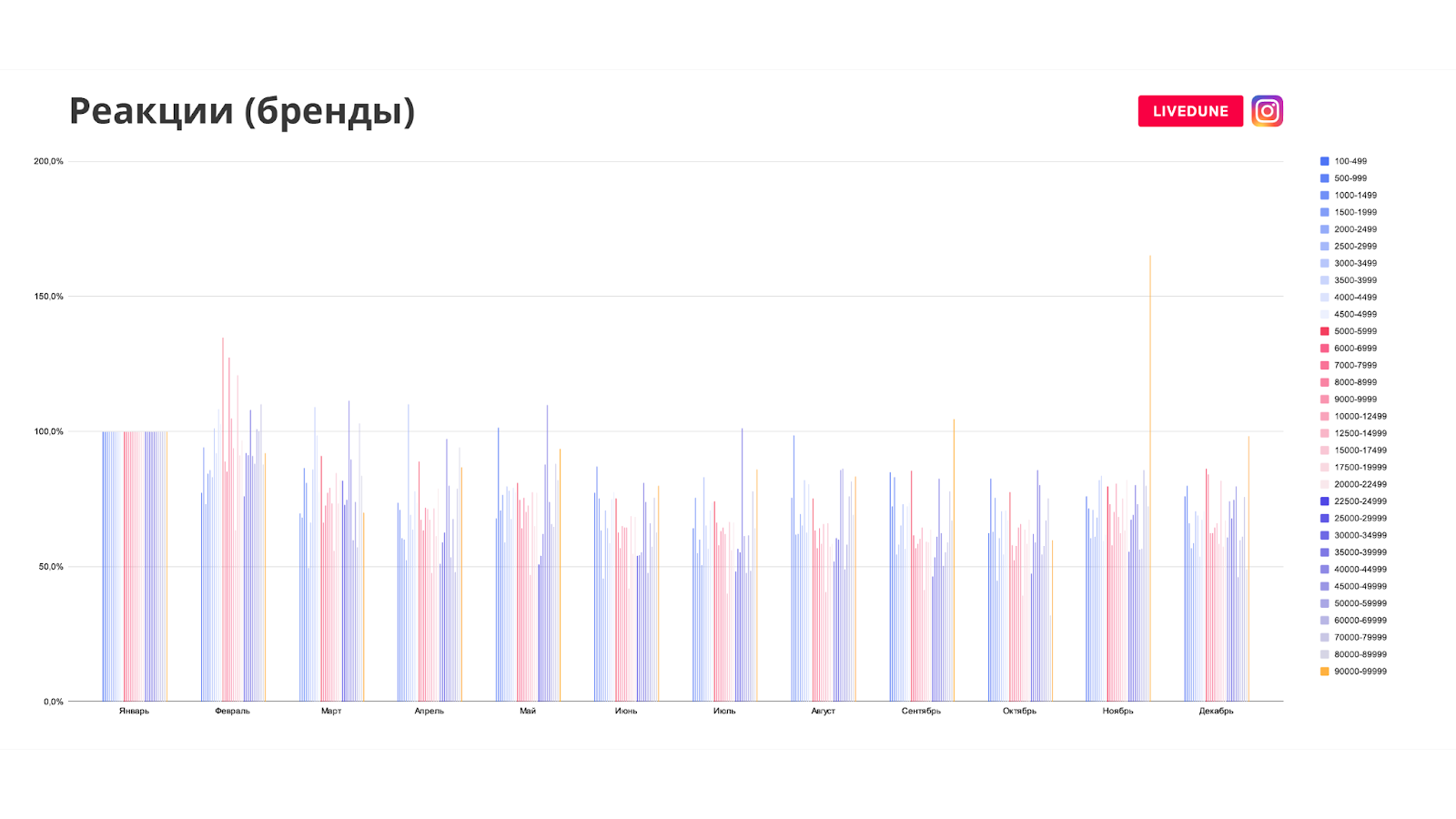Image resolution: width=1456 pixels, height=819 pixels.
Task: Click the Февраль month axis label
Action: pos(232,711)
